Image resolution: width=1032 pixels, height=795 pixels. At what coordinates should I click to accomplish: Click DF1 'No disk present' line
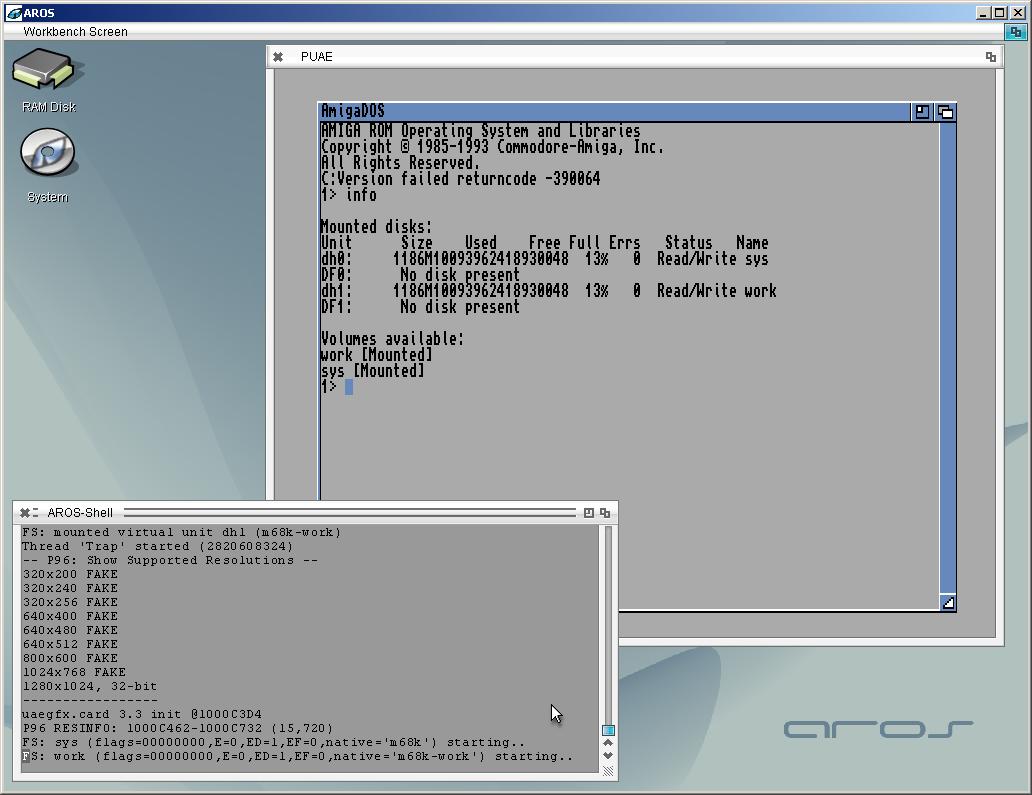[x=420, y=307]
